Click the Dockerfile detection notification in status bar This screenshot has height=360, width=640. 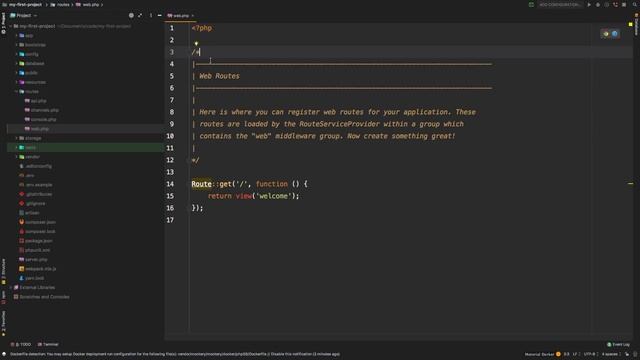coord(175,354)
